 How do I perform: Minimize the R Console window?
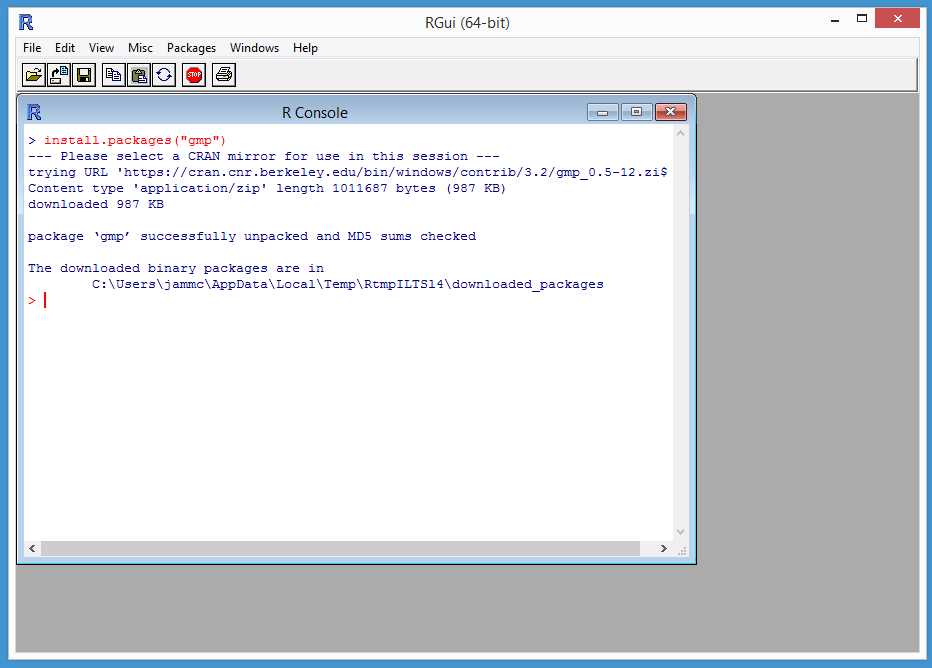coord(603,112)
